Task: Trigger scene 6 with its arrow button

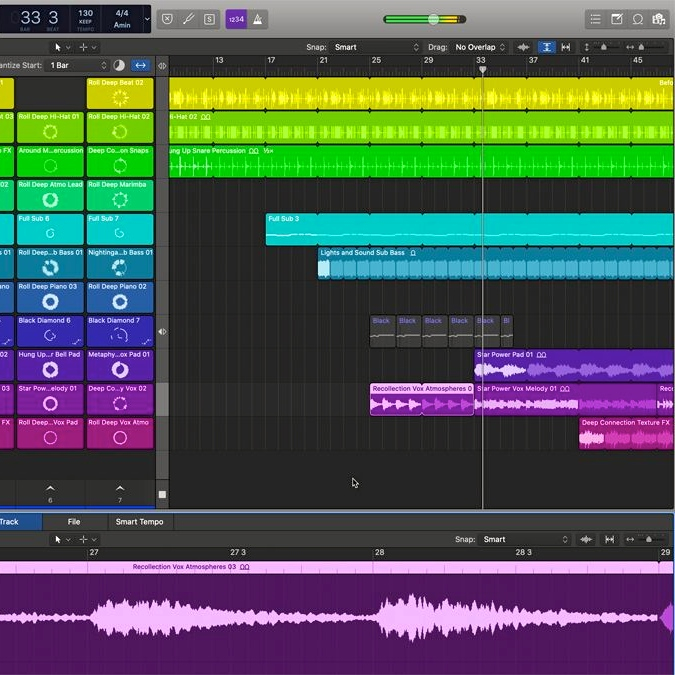Action: [x=50, y=489]
